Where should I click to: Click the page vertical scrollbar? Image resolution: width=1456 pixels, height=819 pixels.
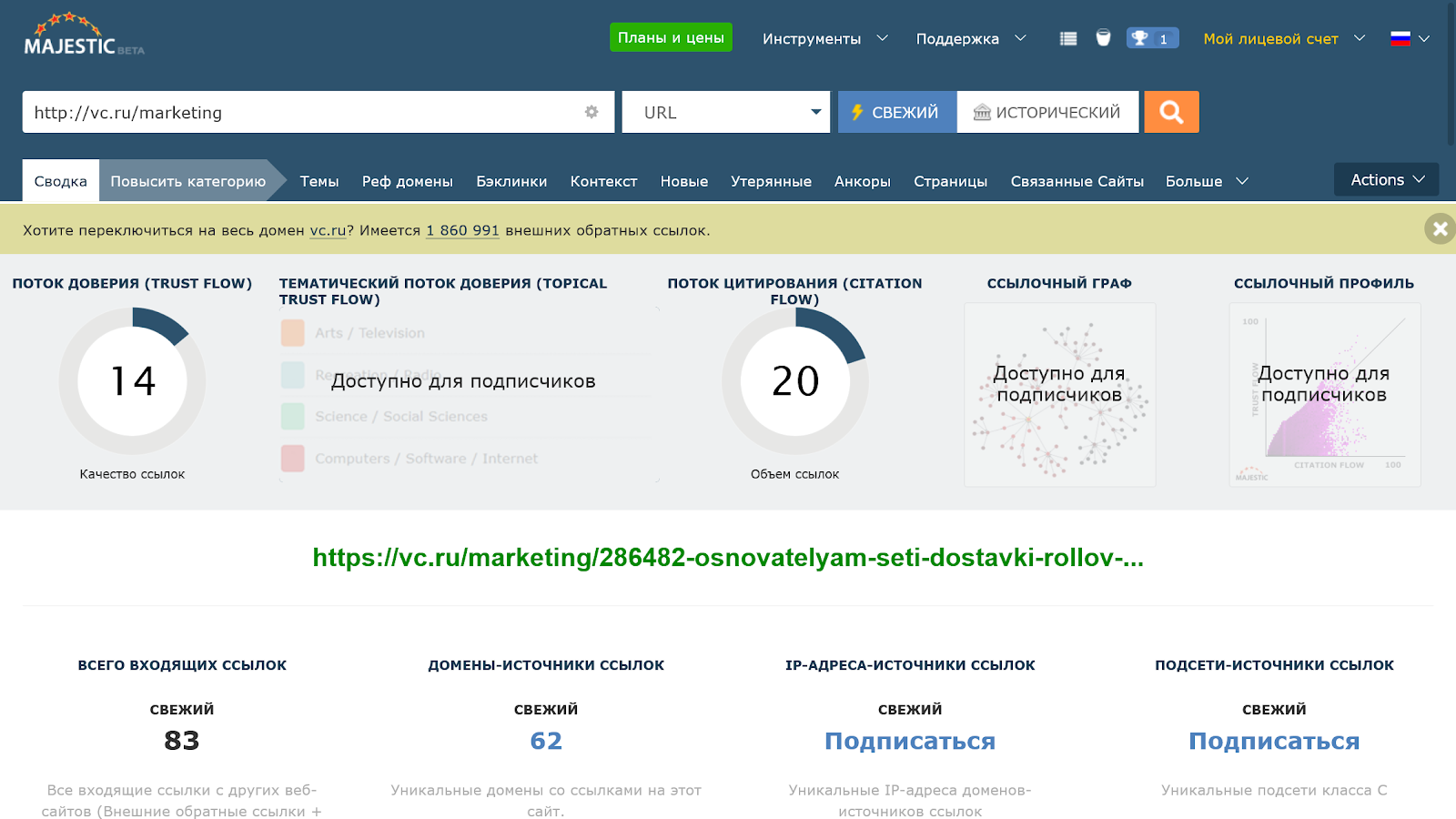coord(1451,73)
